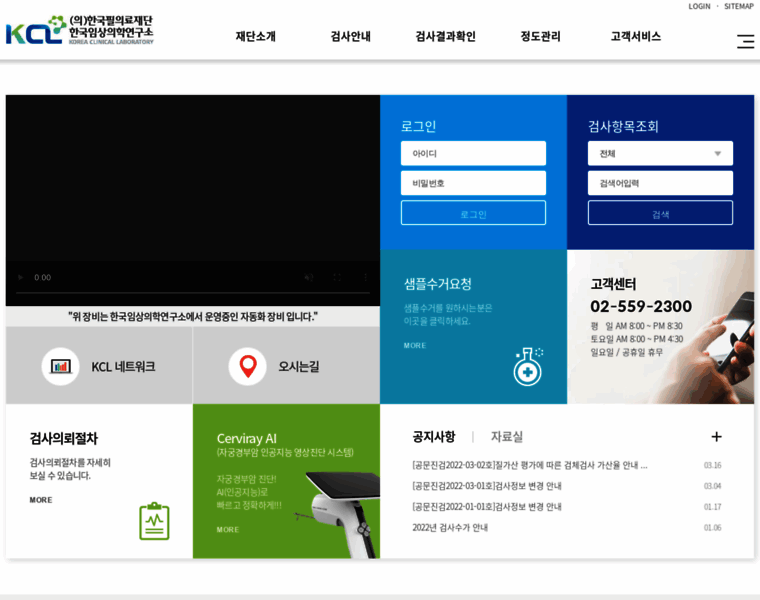Click the KCL 네트워크 chart icon
Screen dimensions: 760x600
point(61,366)
